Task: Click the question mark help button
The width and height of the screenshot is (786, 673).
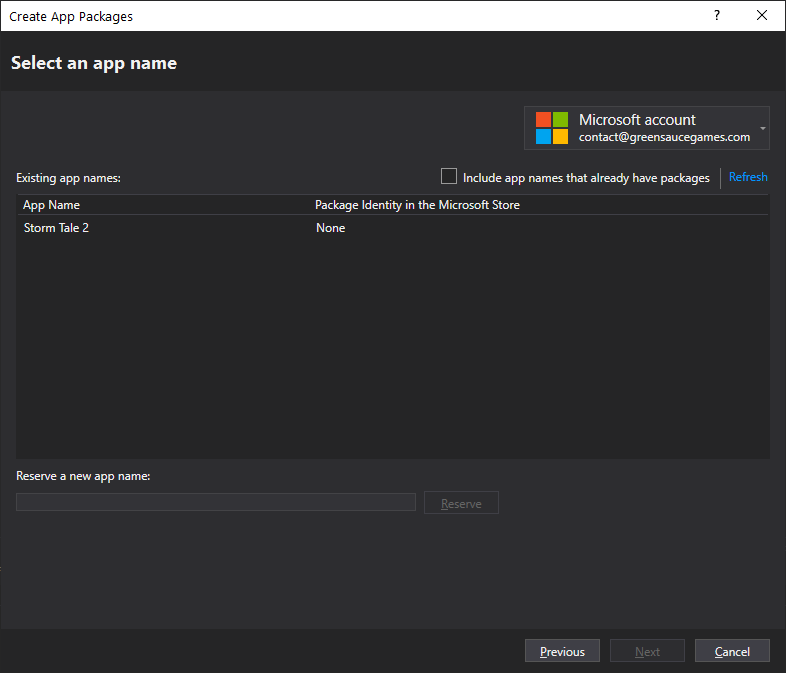Action: coord(716,16)
